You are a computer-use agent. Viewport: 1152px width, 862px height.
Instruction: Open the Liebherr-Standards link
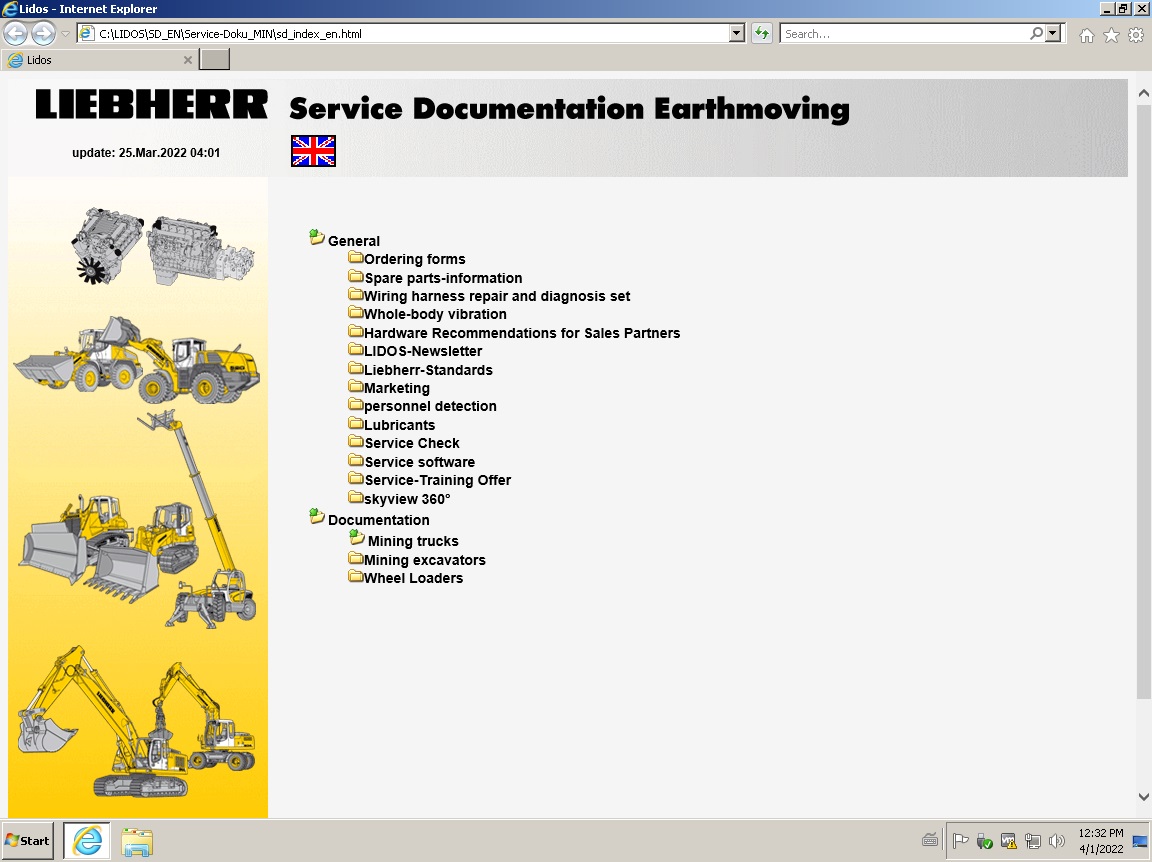click(428, 370)
